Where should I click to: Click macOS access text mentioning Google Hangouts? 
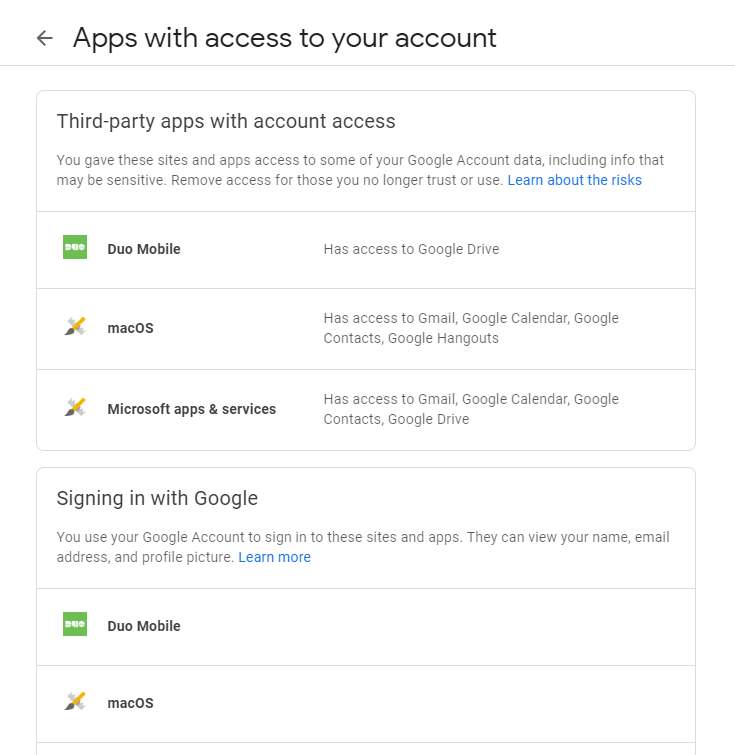[471, 328]
